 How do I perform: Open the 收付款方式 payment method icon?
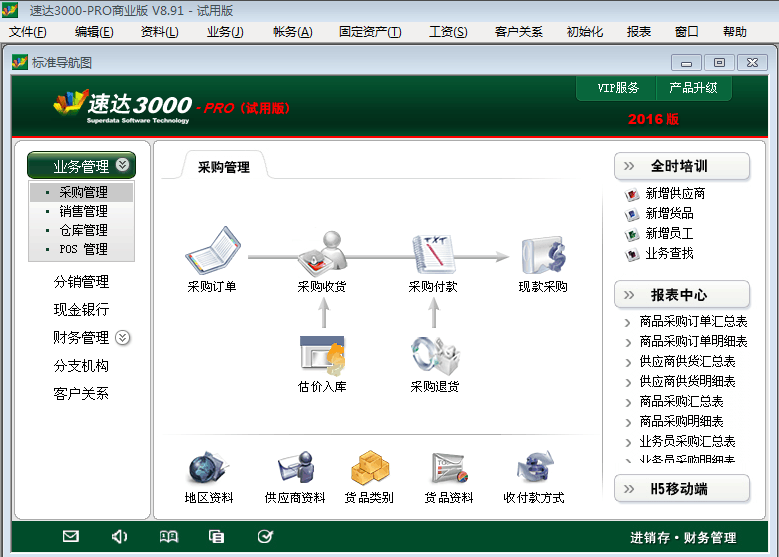(534, 467)
